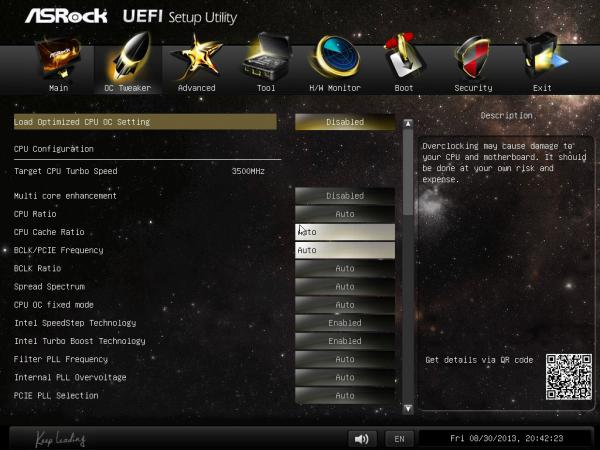Image resolution: width=600 pixels, height=450 pixels.
Task: Click the ASRock logo
Action: click(66, 16)
